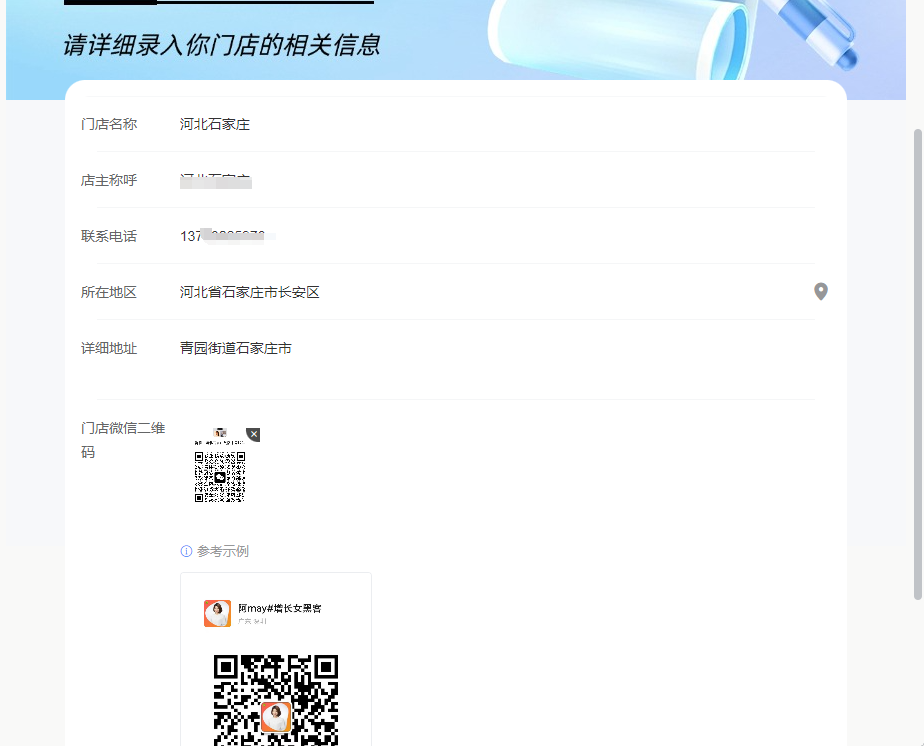Click the heading 请详细录入你门店的相关信息
This screenshot has height=746, width=924.
[x=222, y=45]
